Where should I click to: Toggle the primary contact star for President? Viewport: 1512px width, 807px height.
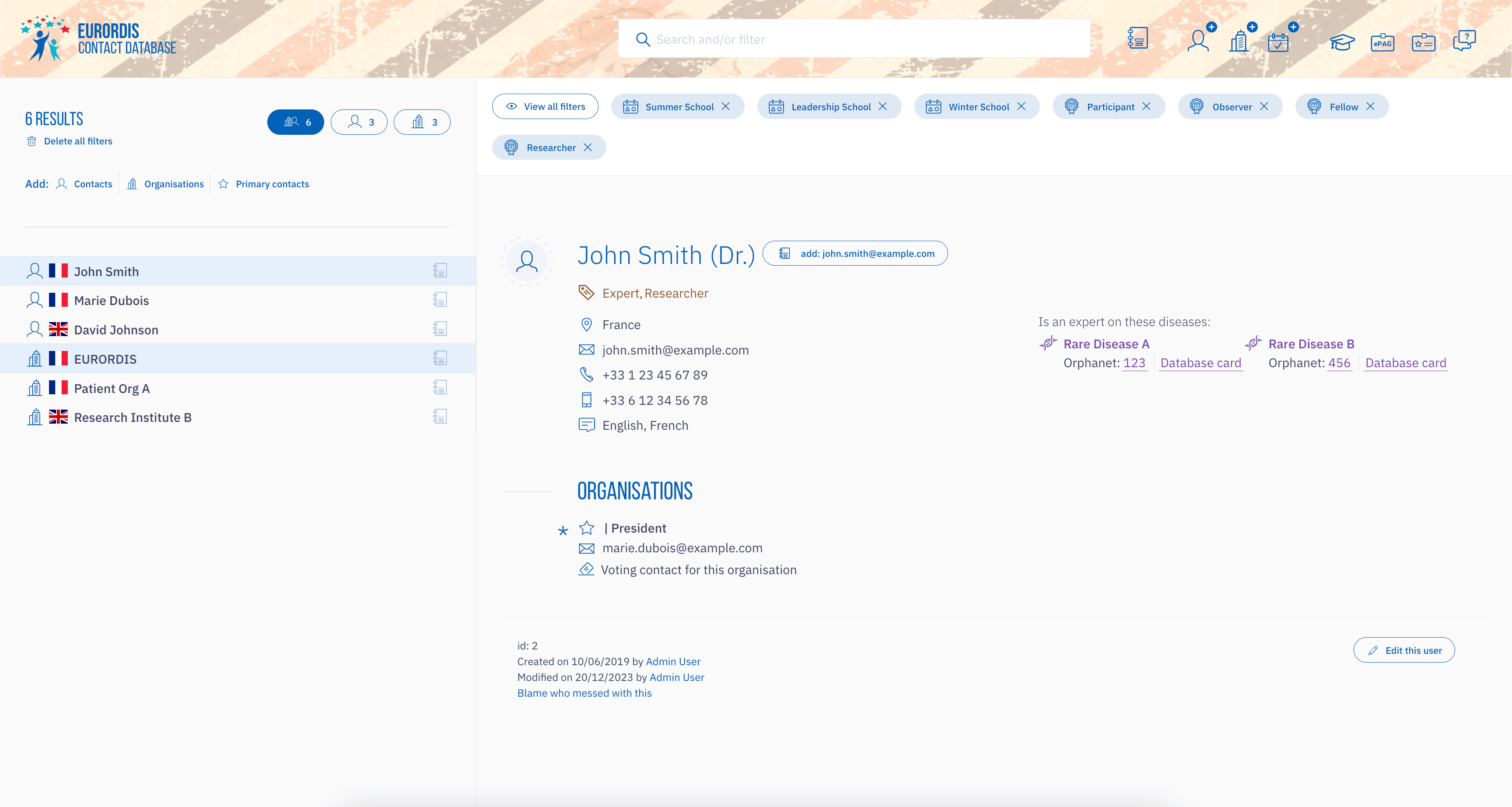click(x=586, y=528)
